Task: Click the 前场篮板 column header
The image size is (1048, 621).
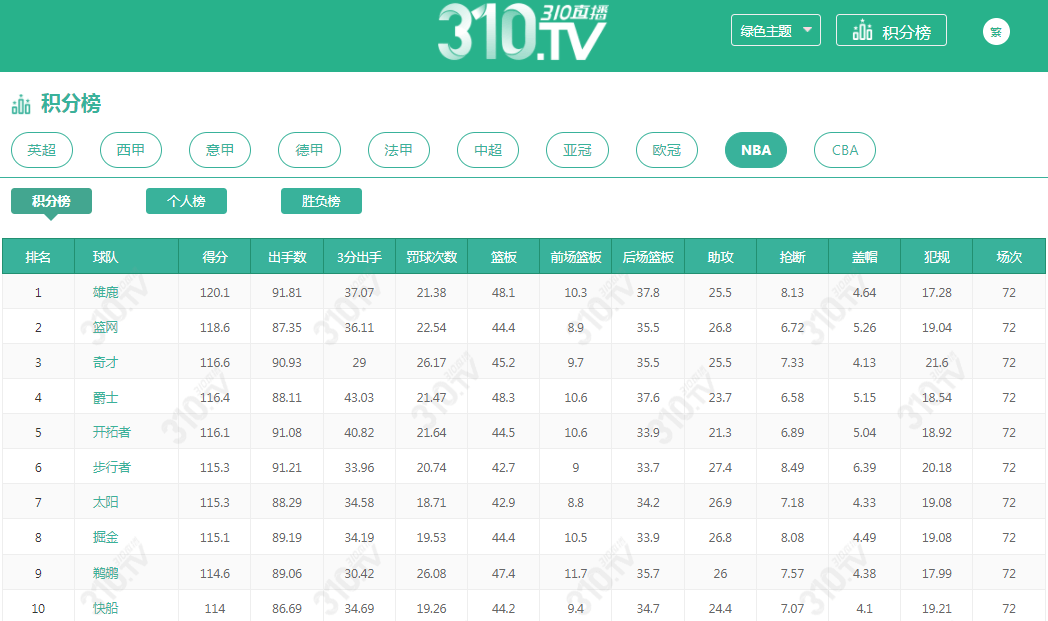Action: pos(575,257)
